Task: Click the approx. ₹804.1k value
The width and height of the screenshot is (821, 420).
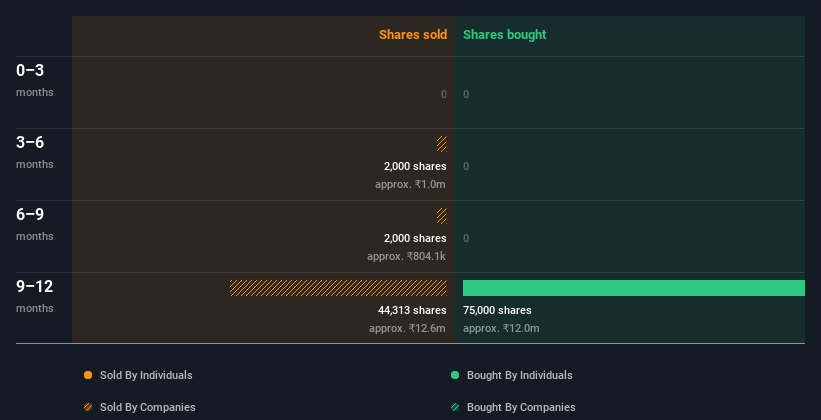Action: pos(407,257)
